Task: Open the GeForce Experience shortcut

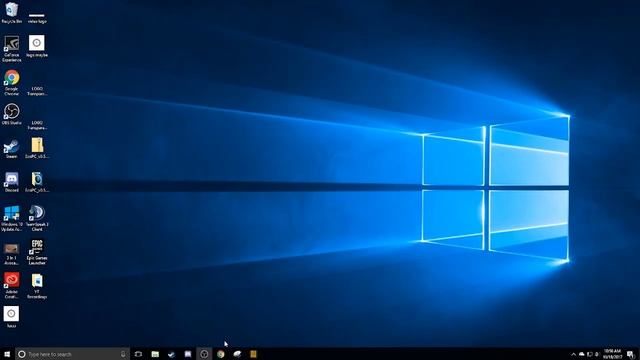Action: click(11, 49)
